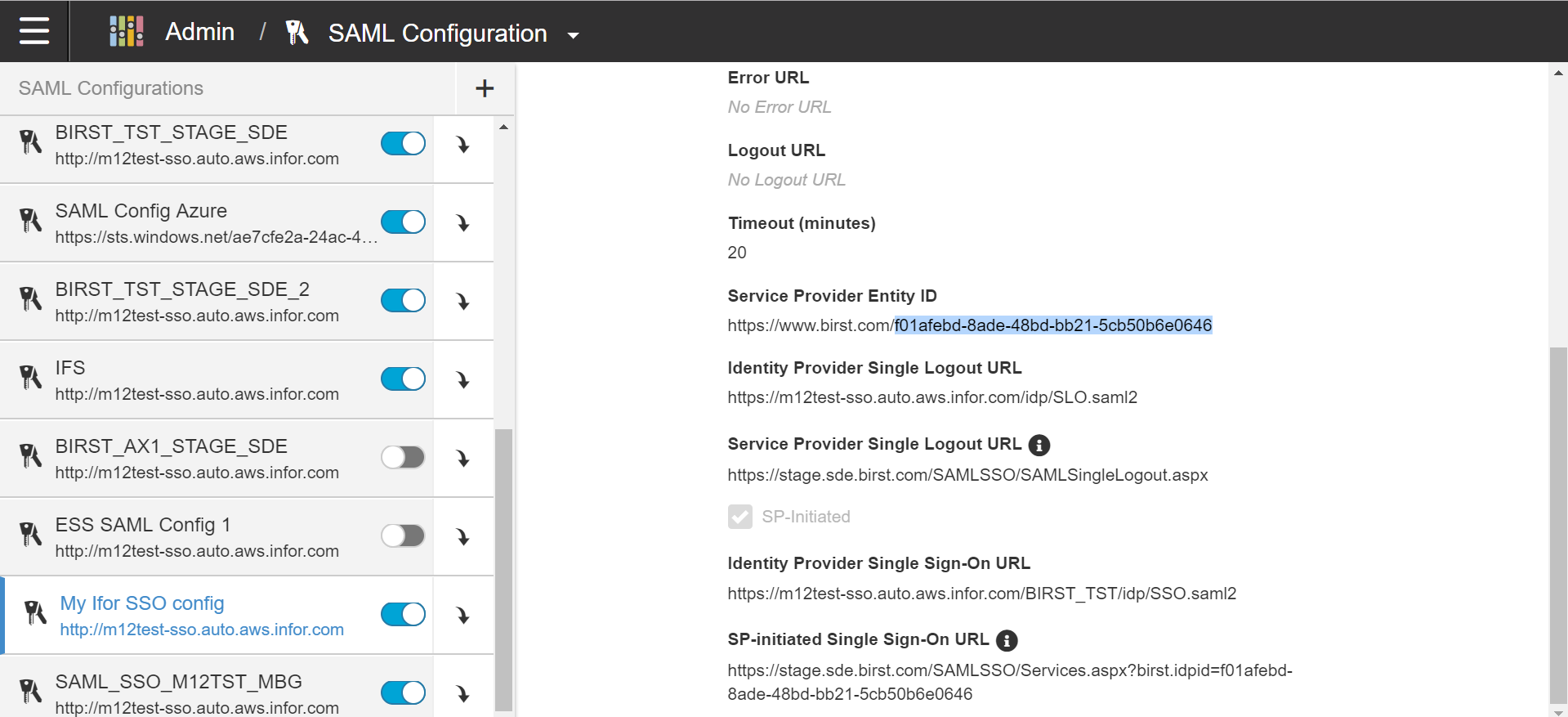
Task: Click keys icon beside BIRST_TST_STAGE_SDE
Action: click(x=30, y=142)
